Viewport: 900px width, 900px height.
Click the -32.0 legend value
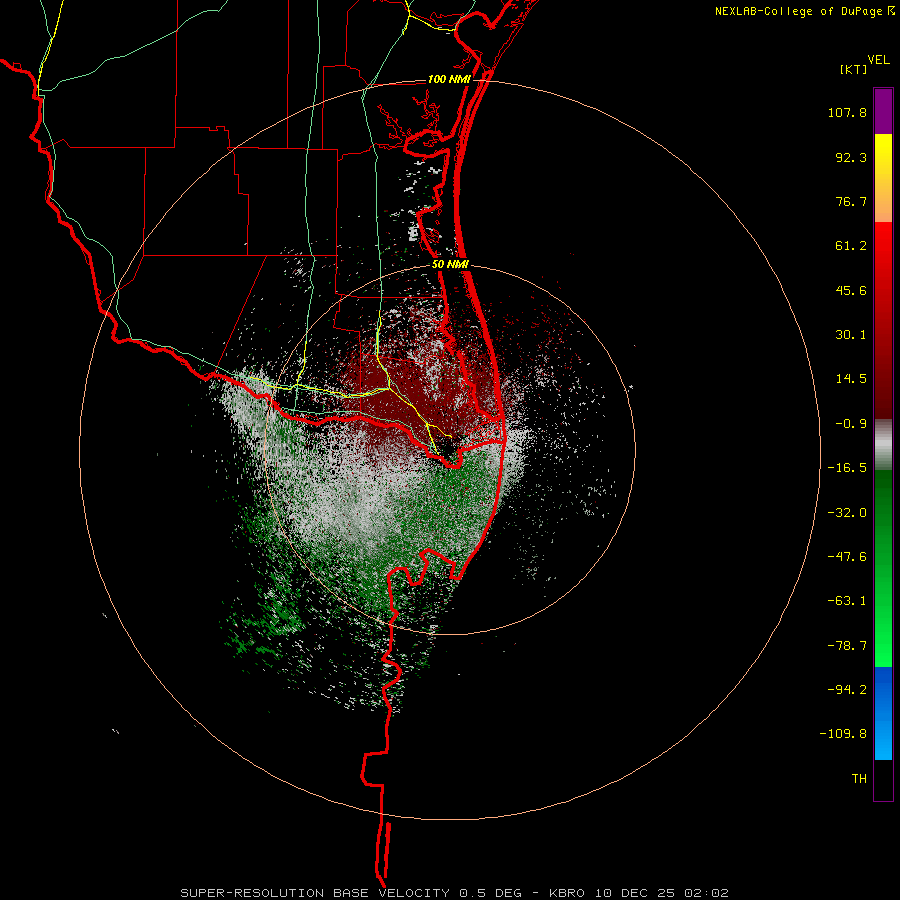click(847, 513)
